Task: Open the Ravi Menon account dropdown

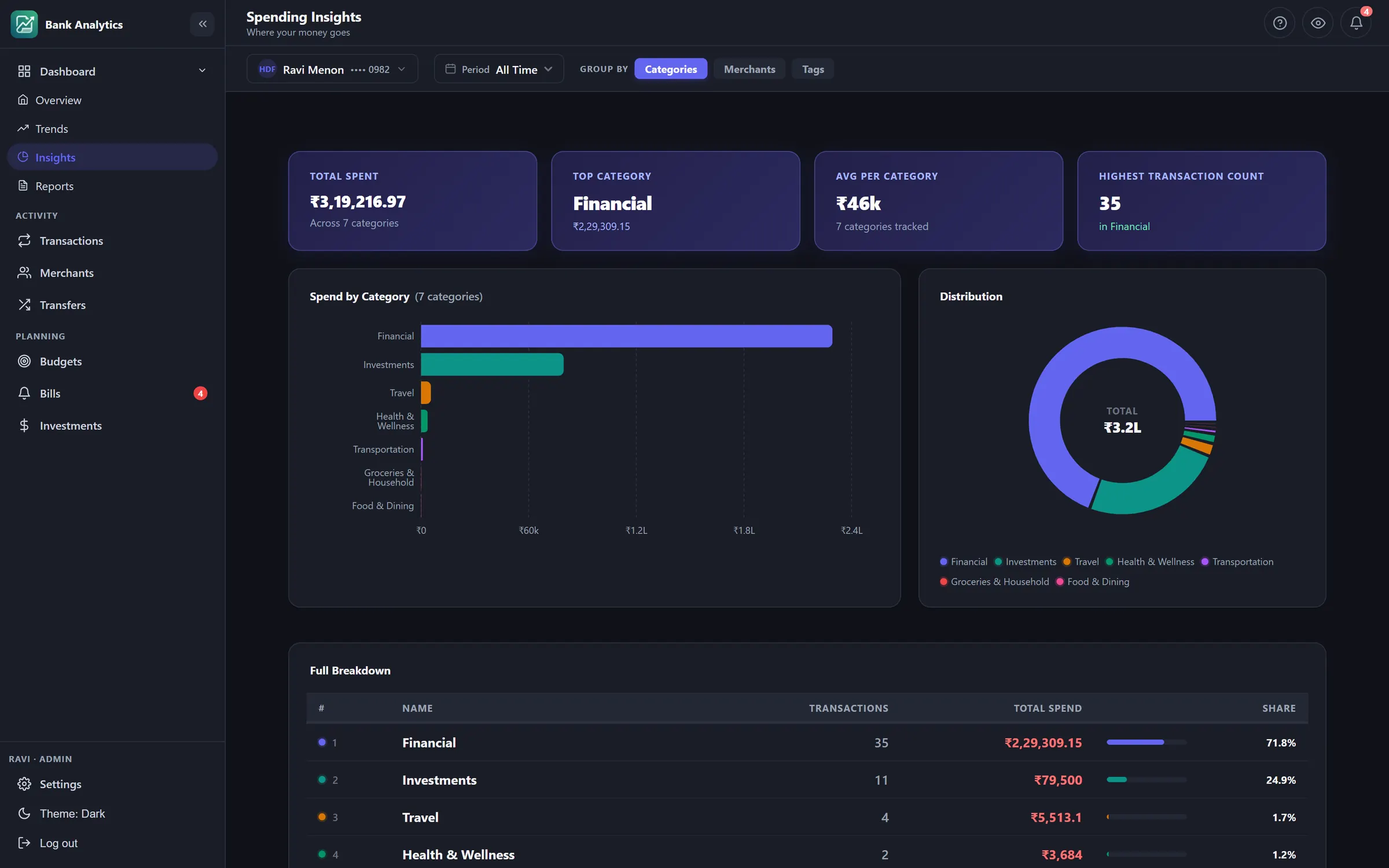Action: 332,69
